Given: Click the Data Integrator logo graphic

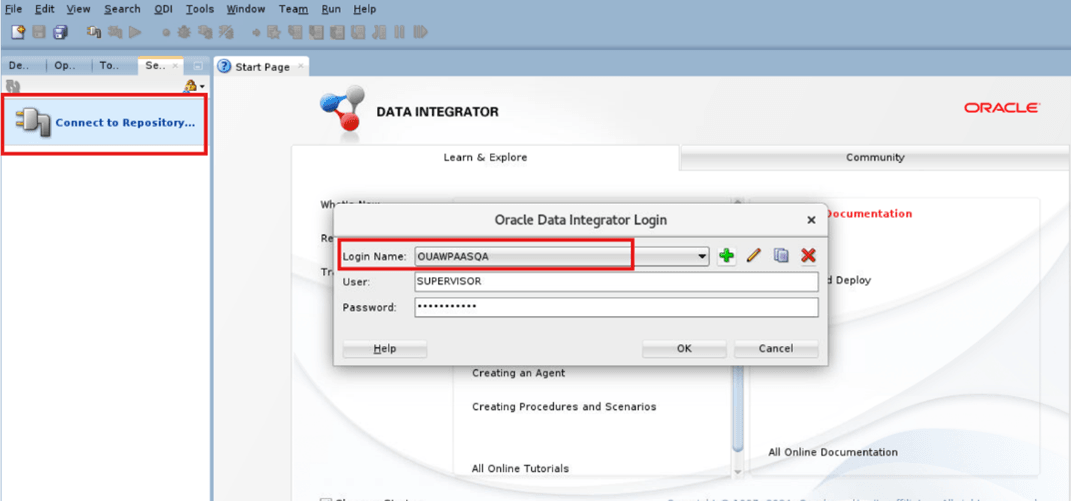Looking at the screenshot, I should pos(341,108).
